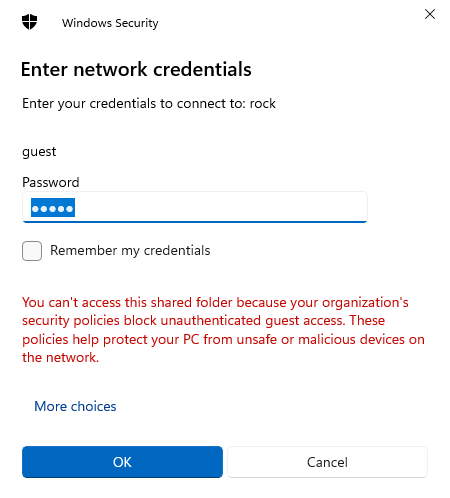Click the highlighted password dots
The image size is (450, 498).
[53, 208]
